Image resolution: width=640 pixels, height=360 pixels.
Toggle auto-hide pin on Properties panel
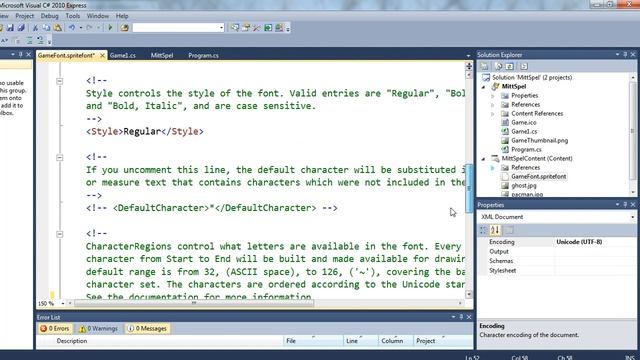pyautogui.click(x=625, y=204)
